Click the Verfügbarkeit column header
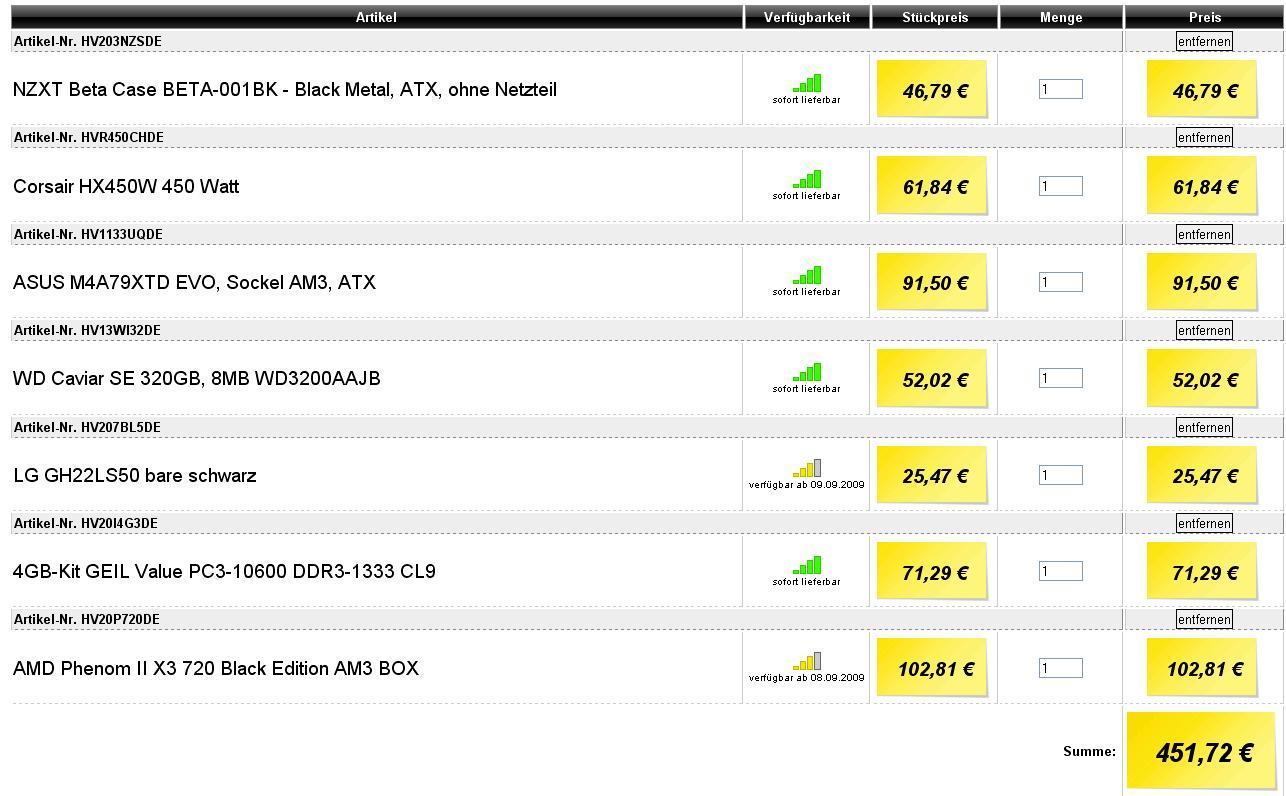Screen dimensions: 1286x796 (x=807, y=17)
